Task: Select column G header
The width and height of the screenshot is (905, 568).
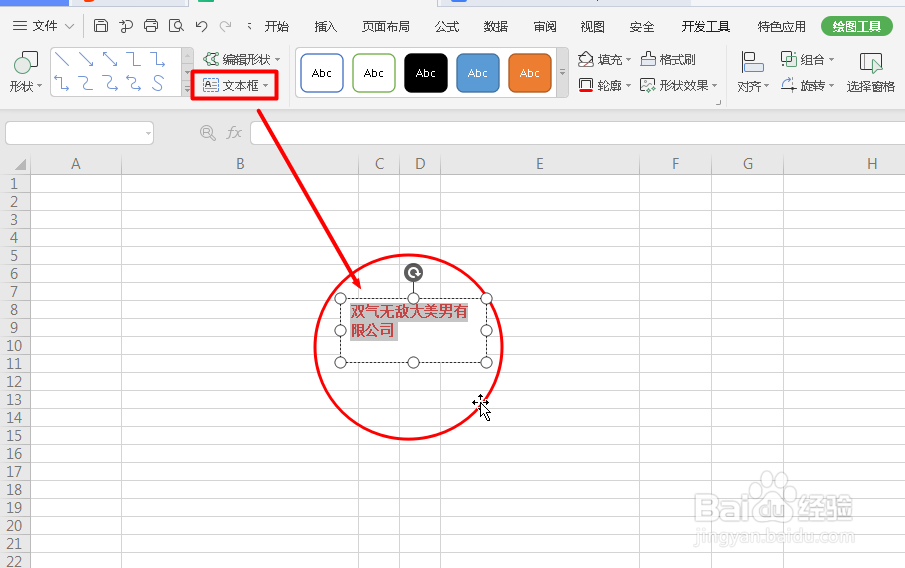Action: 747,164
